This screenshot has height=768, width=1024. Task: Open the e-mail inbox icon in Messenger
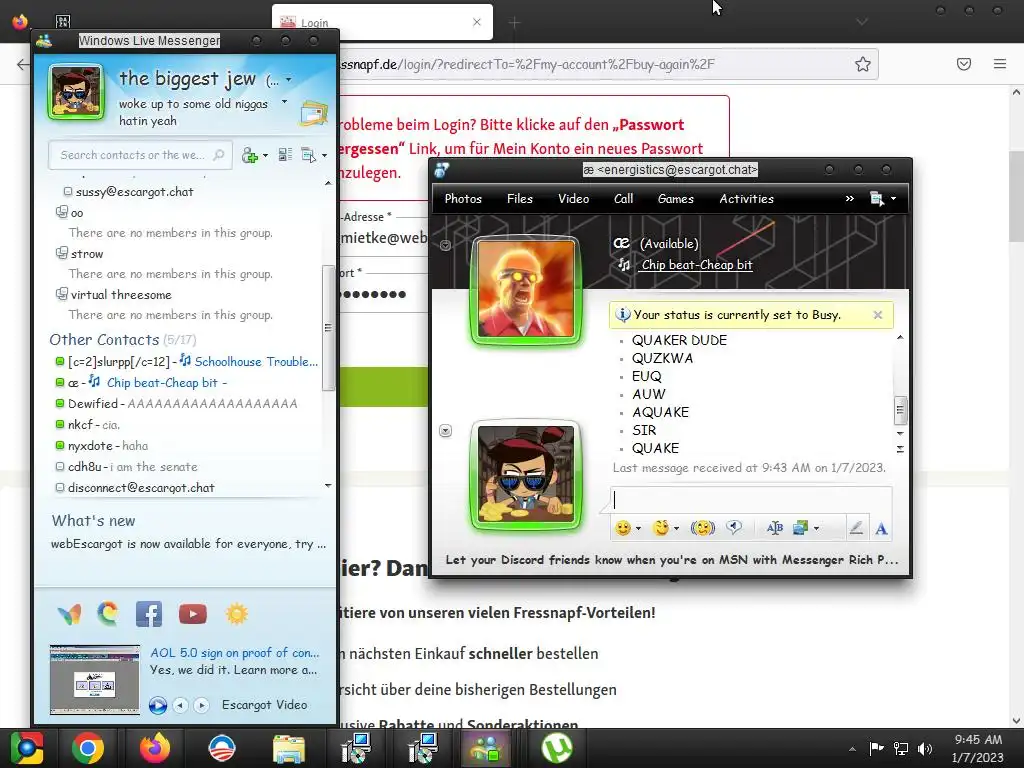pyautogui.click(x=313, y=114)
